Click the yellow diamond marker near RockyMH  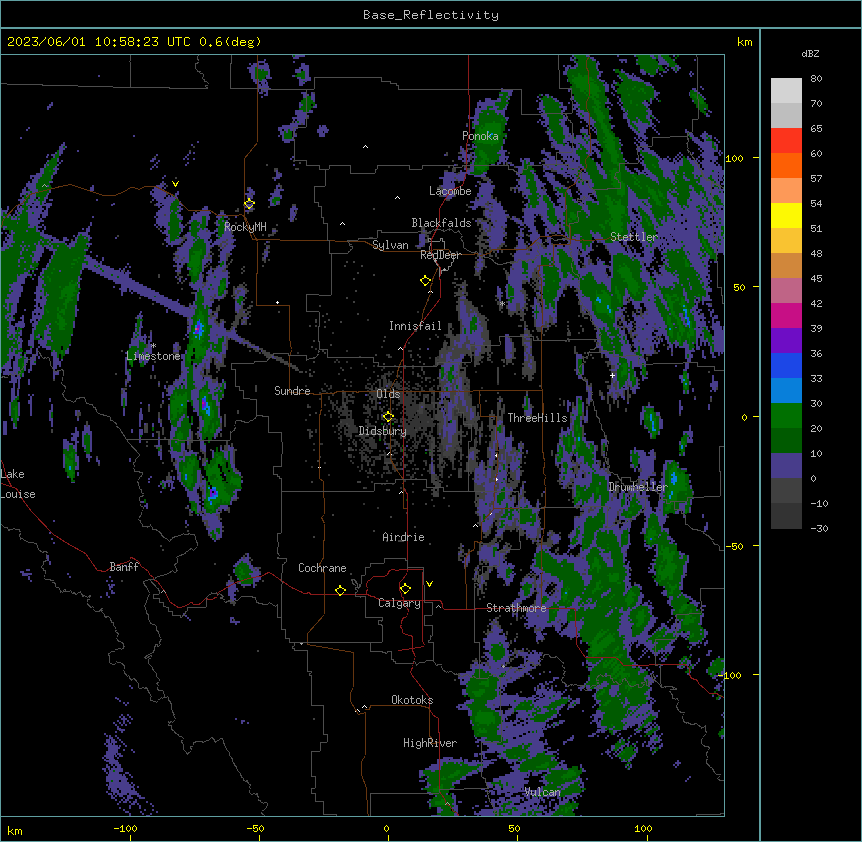(x=250, y=204)
